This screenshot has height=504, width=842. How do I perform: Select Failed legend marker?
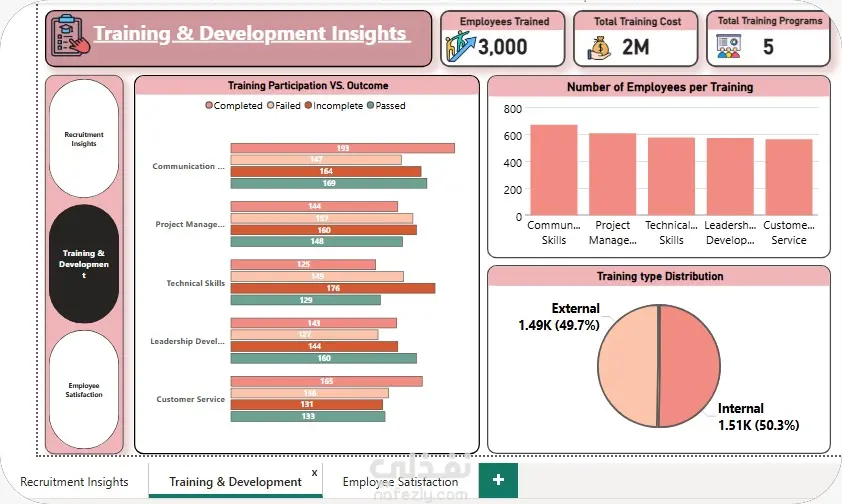271,105
